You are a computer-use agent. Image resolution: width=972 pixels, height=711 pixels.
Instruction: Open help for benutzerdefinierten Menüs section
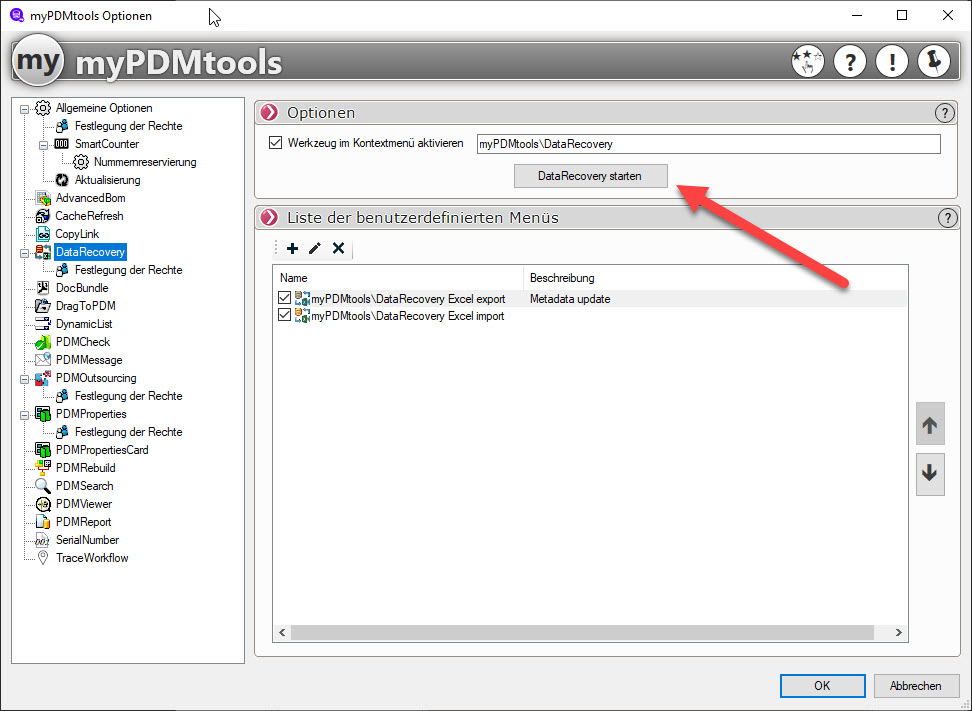coord(947,218)
